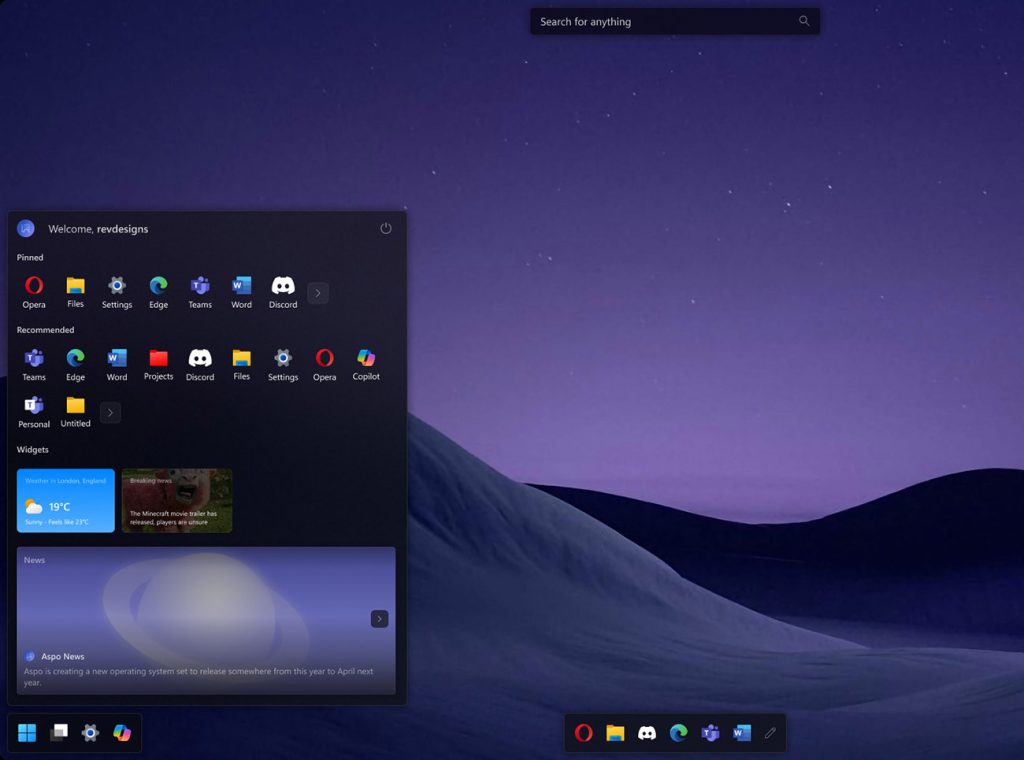Open Task View from the left taskbar

(x=59, y=733)
